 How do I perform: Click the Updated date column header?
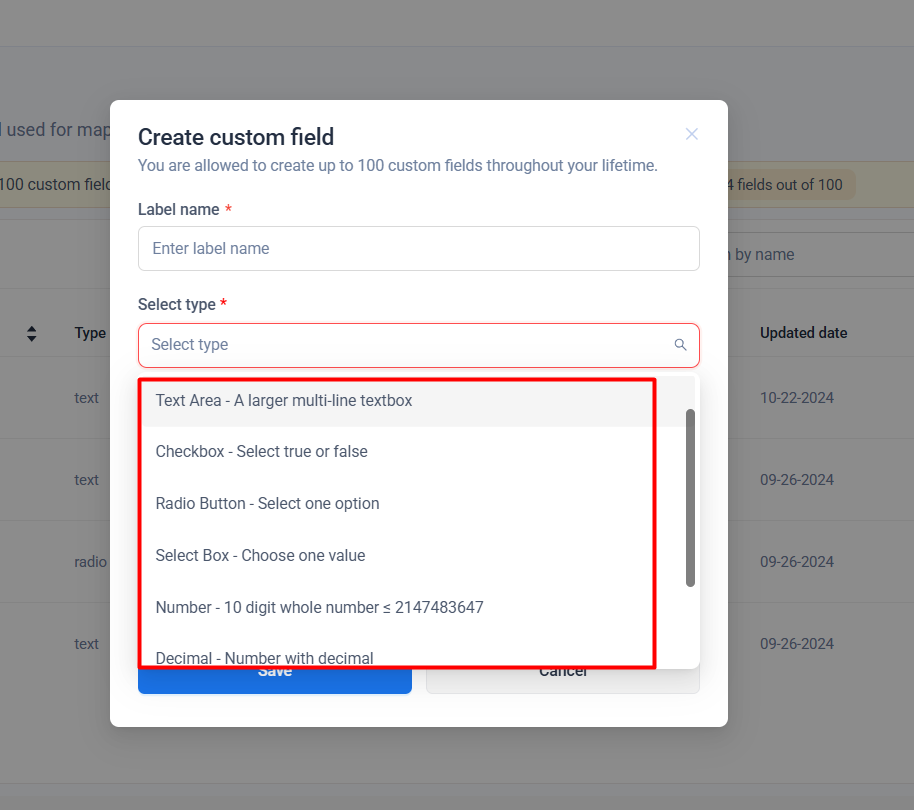pyautogui.click(x=803, y=333)
